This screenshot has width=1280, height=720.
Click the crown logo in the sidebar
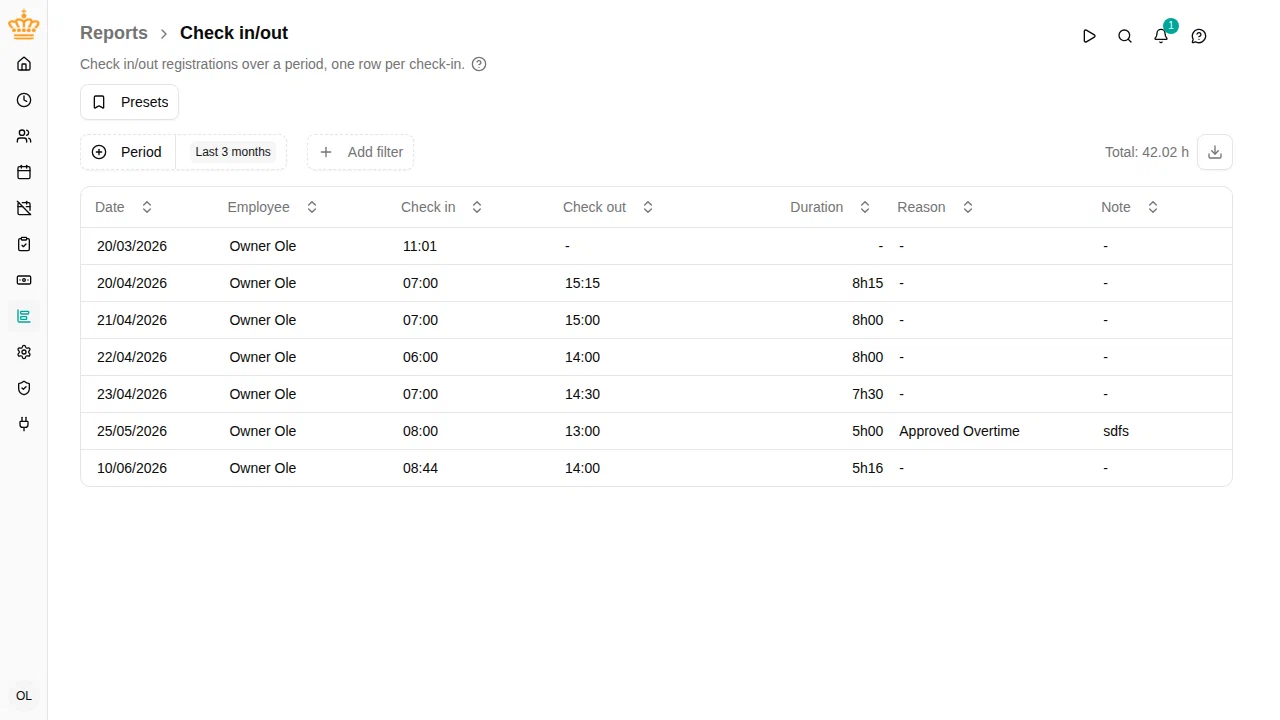pyautogui.click(x=24, y=25)
